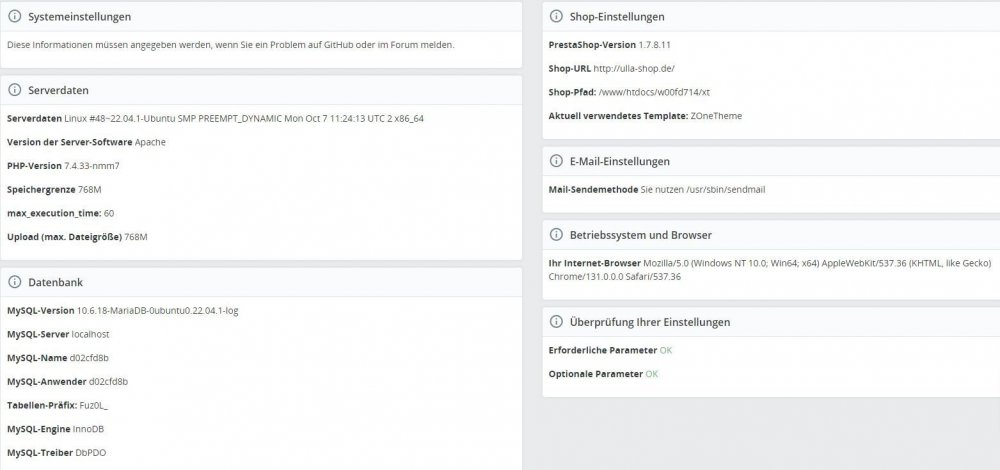The image size is (1000, 470).
Task: Click the Shop-Einstellungen panel heading
Action: coord(617,17)
